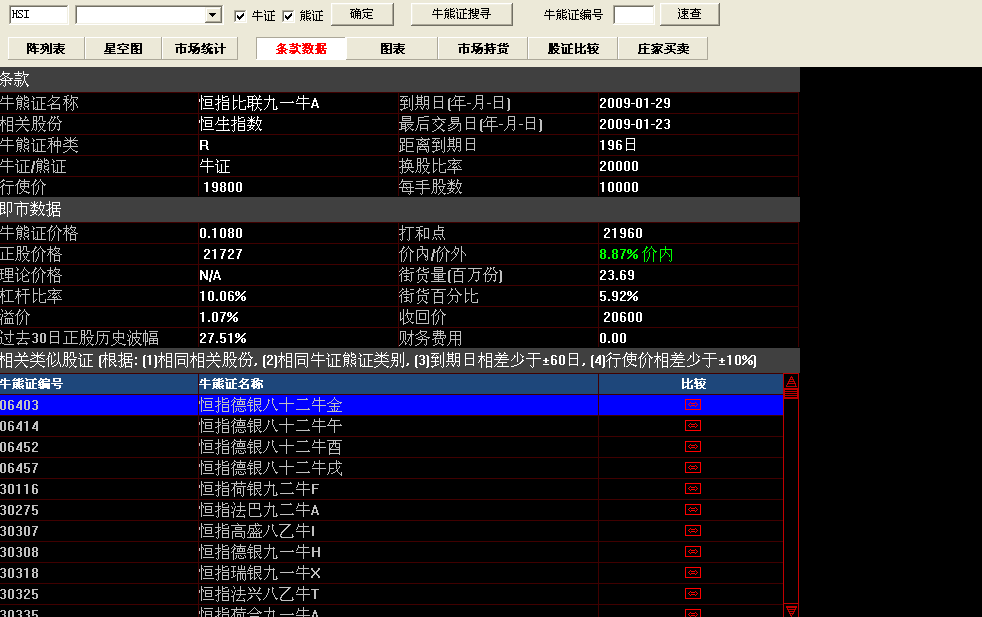This screenshot has height=617, width=982.
Task: Click the 牛熊证编号 input field
Action: pos(633,15)
